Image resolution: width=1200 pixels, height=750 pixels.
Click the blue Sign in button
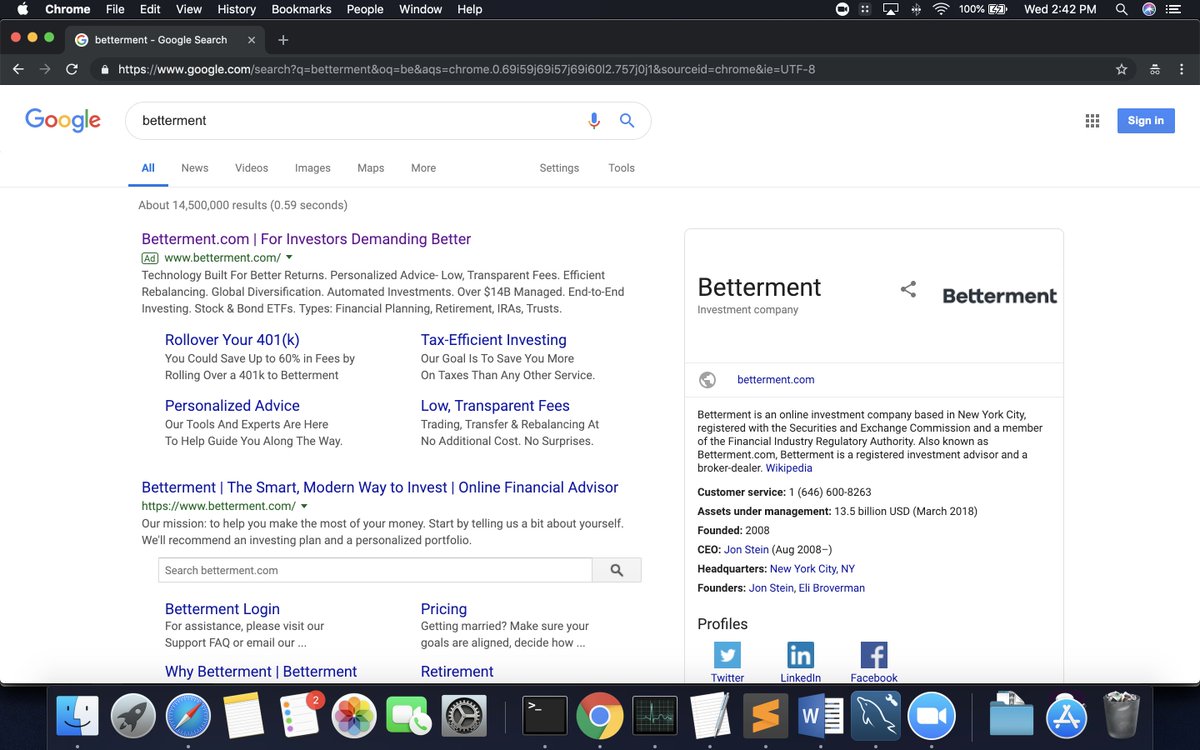(x=1146, y=120)
